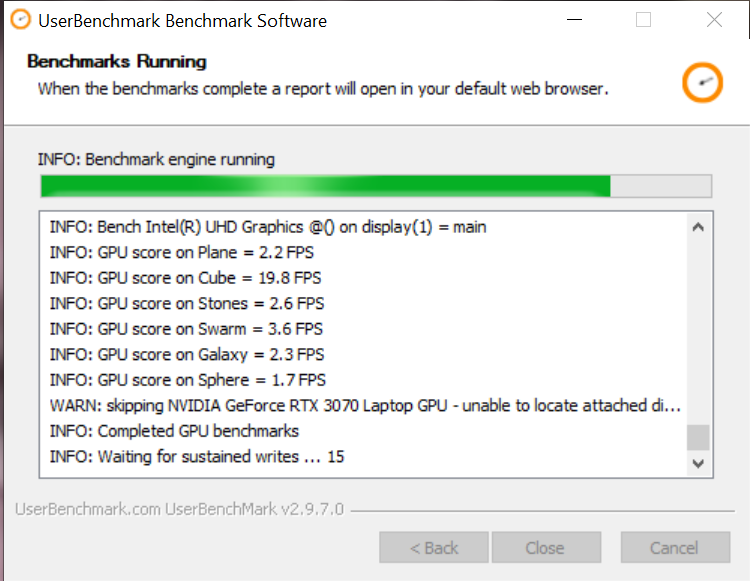Select the Intel UHD Graphics bench line
750x581 pixels.
click(268, 227)
